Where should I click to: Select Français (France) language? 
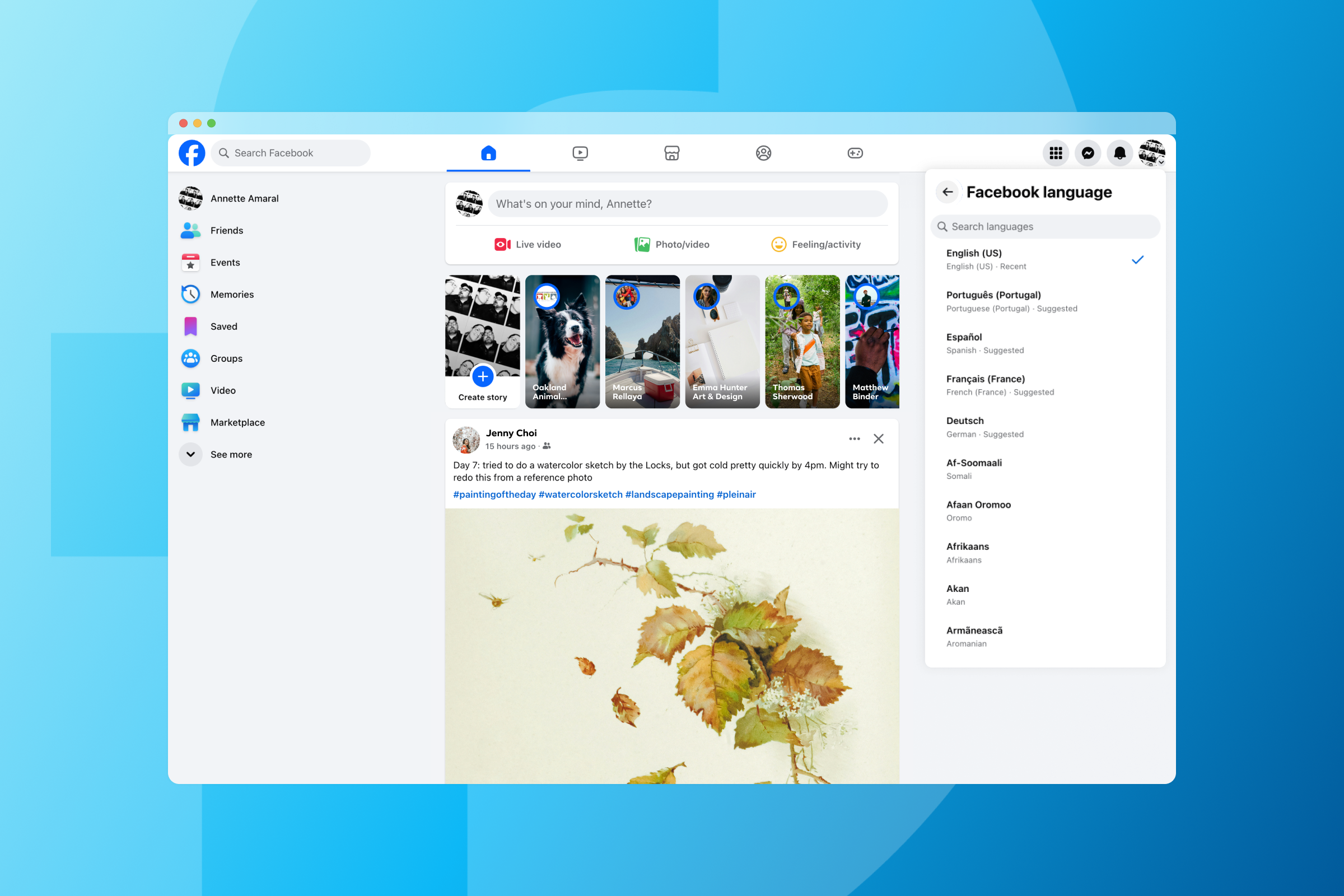(1045, 385)
